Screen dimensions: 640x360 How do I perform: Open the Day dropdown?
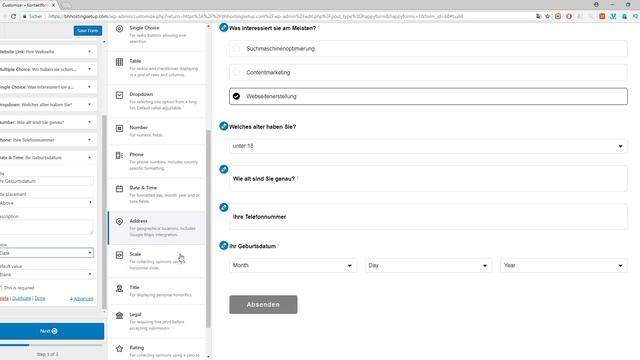[x=428, y=265]
